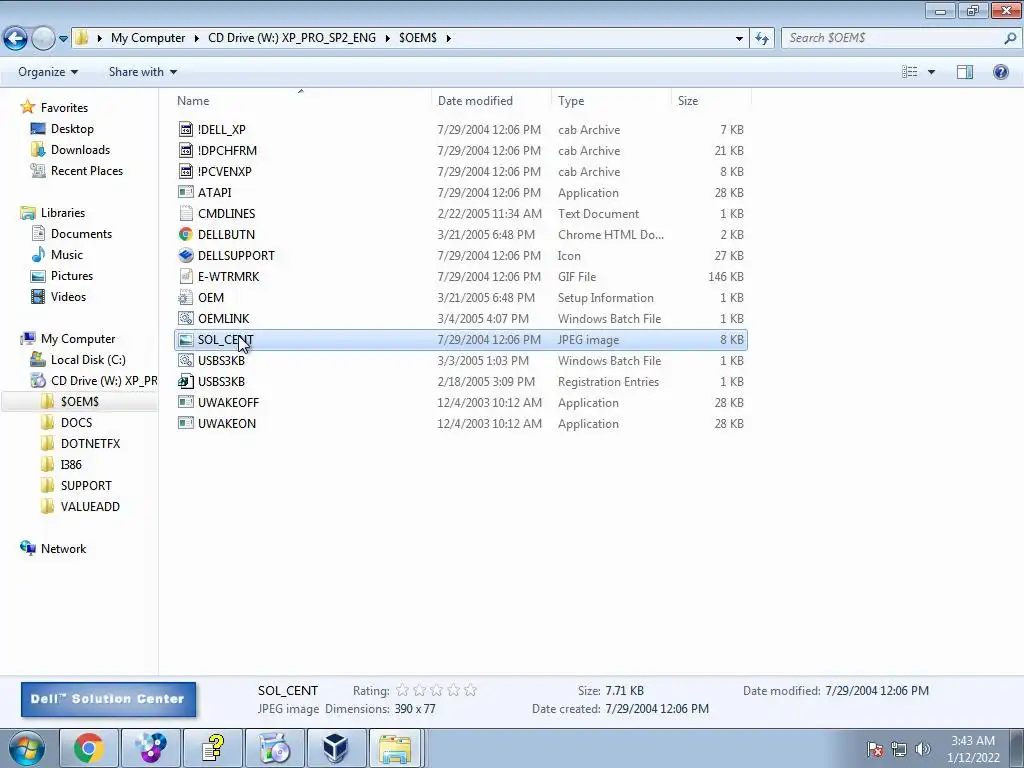Screen dimensions: 1024x768
Task: Open the Start menu orb
Action: (x=27, y=748)
